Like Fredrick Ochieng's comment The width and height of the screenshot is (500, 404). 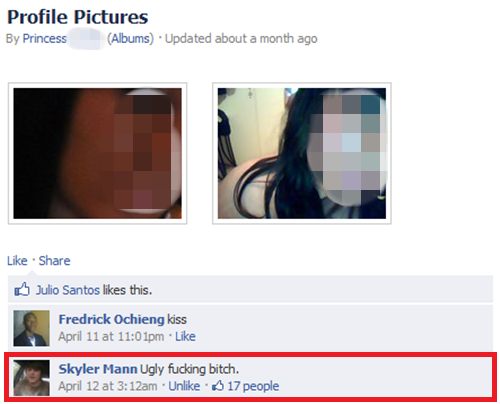(x=185, y=336)
